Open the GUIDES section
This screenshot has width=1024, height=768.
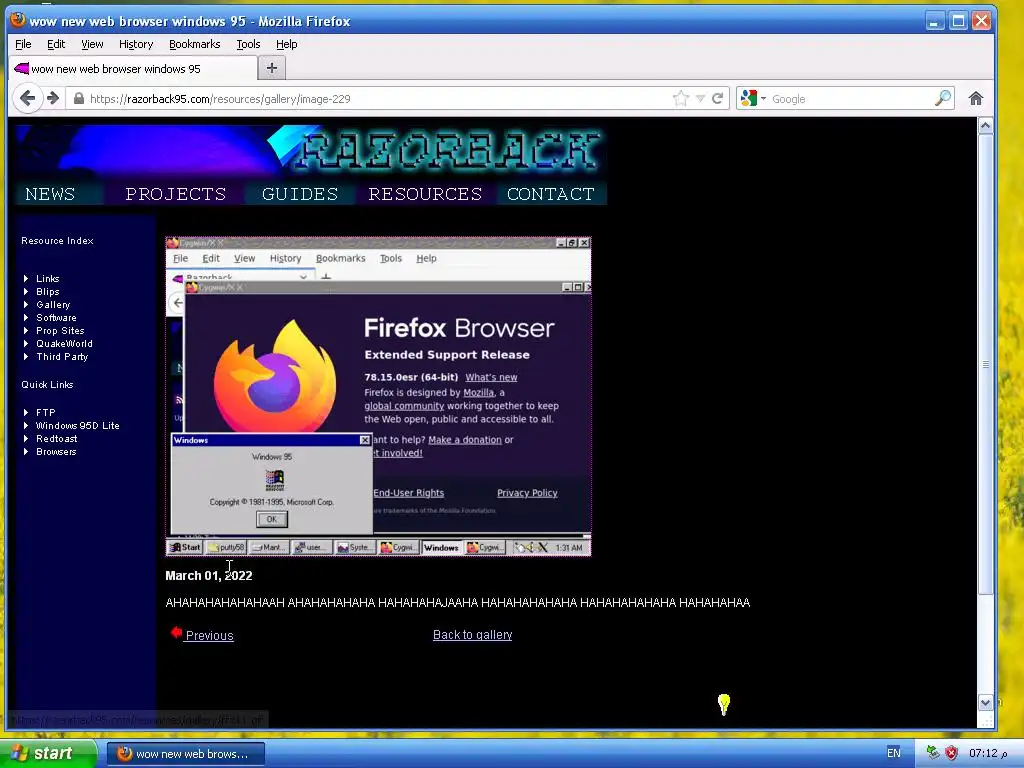300,194
